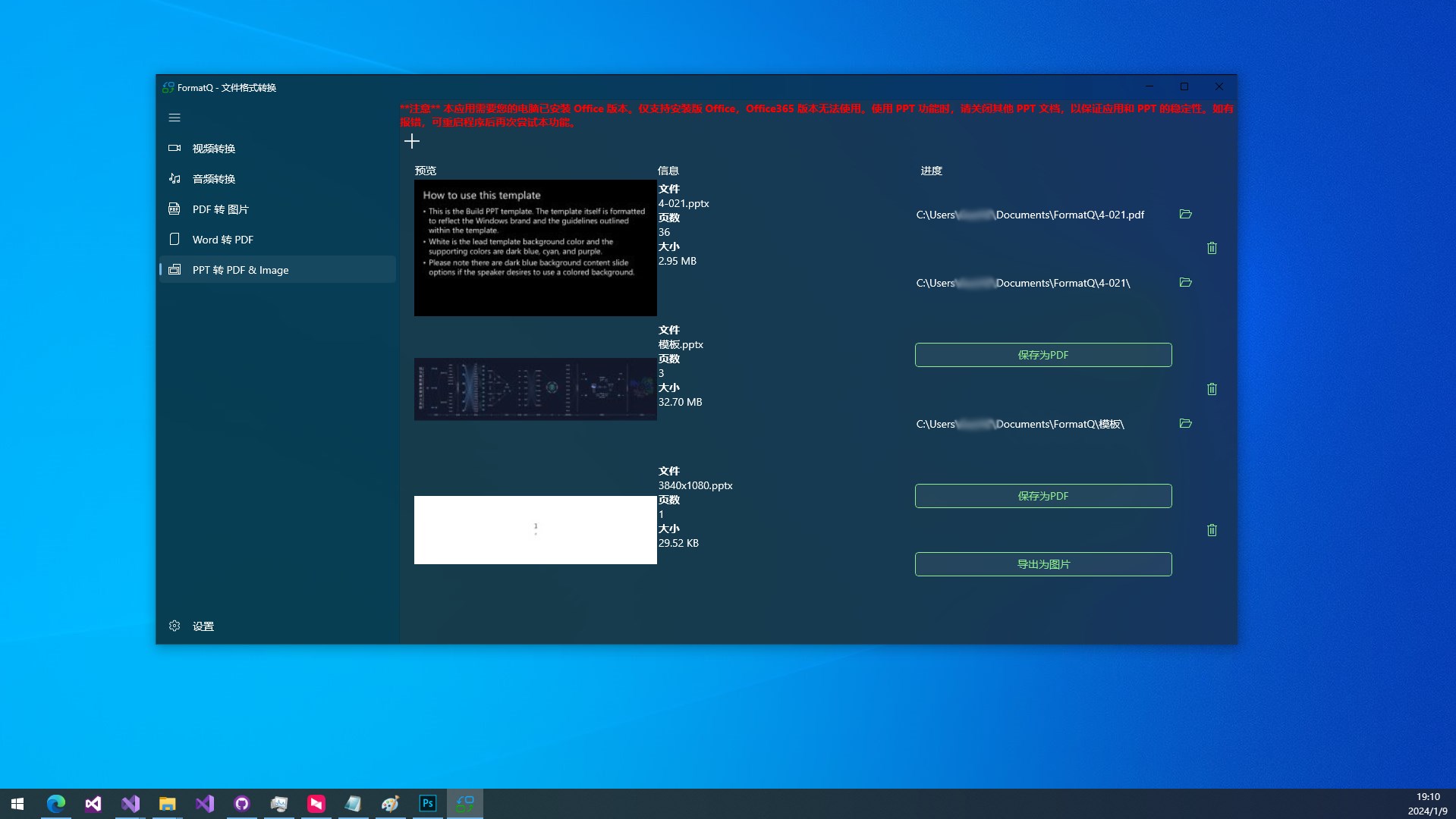
Task: Open the folder icon beside the FormatQ\模板\ path
Action: click(x=1186, y=424)
